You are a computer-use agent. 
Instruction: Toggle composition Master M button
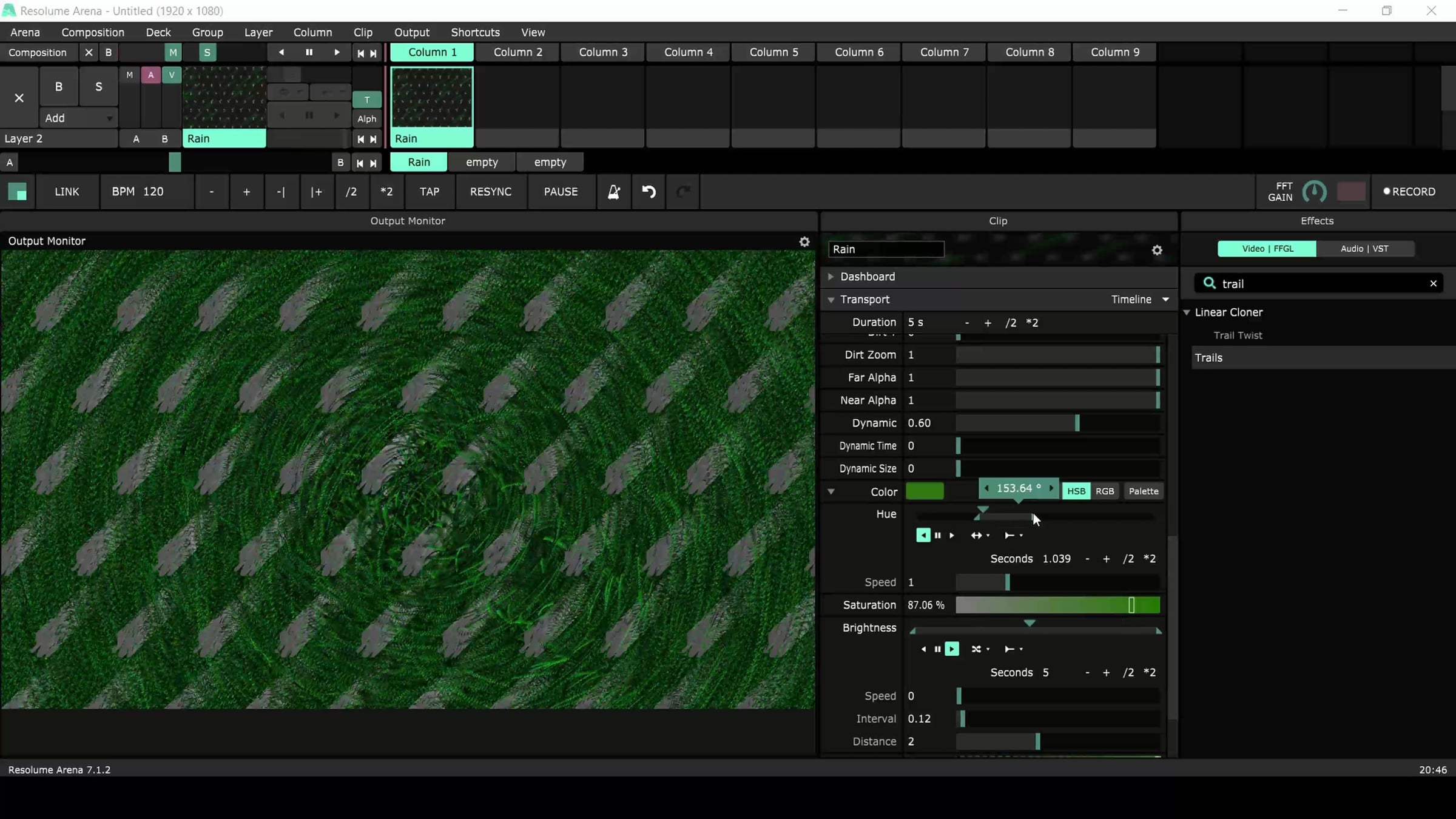tap(173, 53)
